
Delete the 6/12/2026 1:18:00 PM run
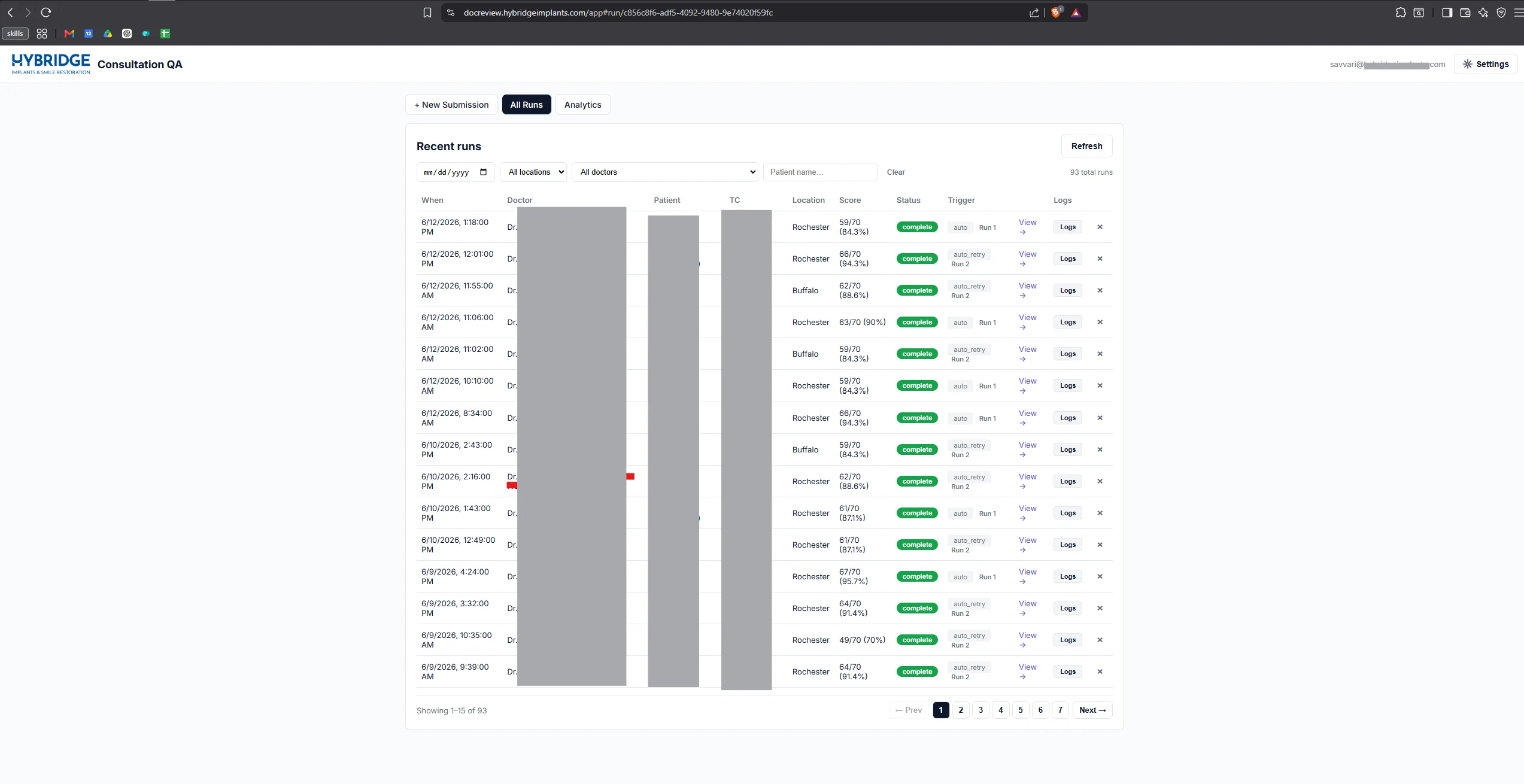click(x=1100, y=227)
